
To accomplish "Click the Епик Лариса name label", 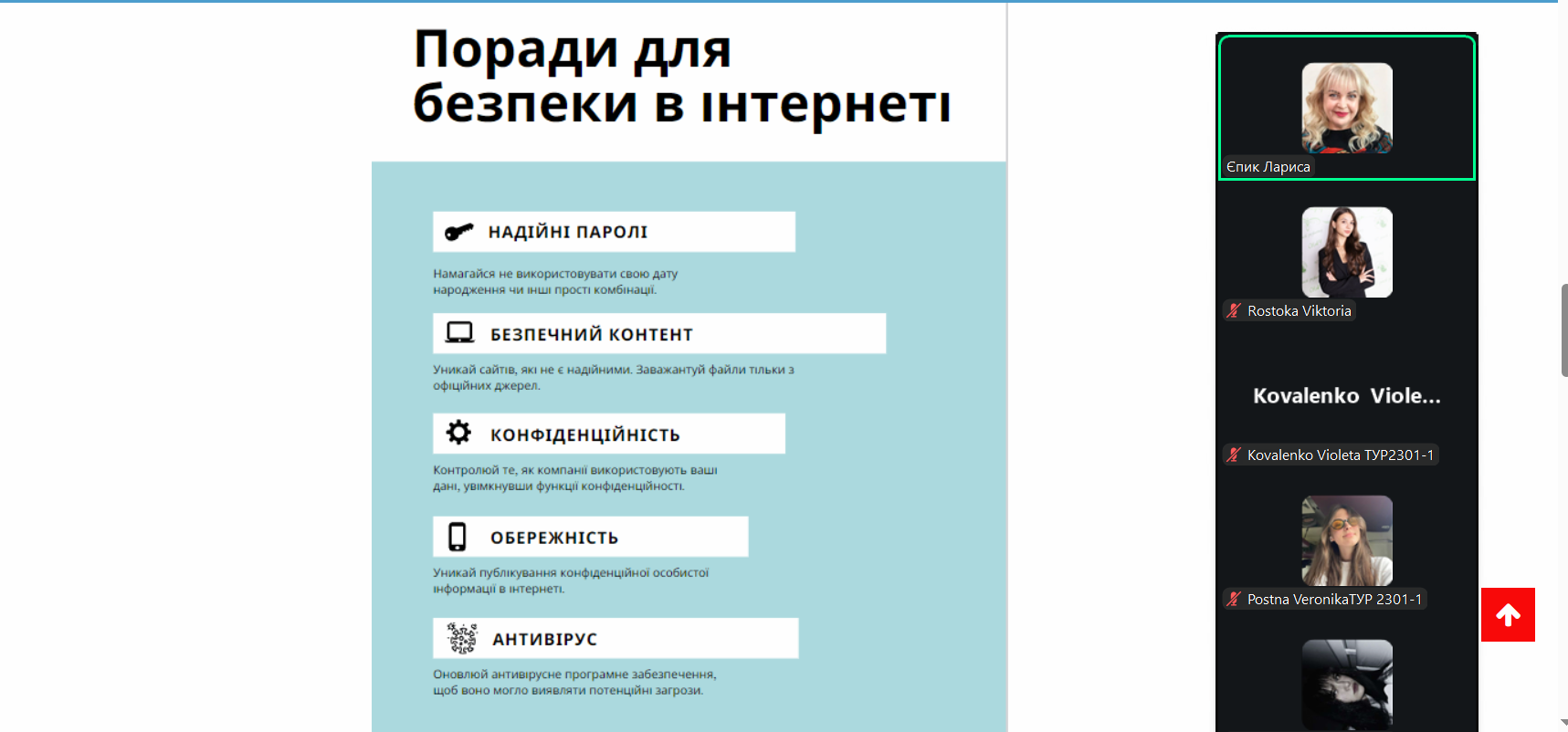I will point(1268,167).
